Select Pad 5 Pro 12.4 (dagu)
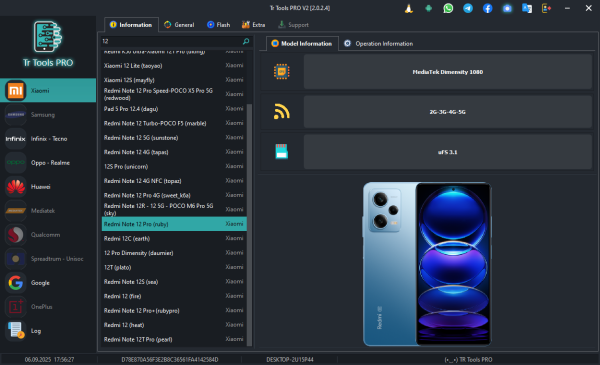Viewport: 600px width, 365px height. tap(174, 109)
